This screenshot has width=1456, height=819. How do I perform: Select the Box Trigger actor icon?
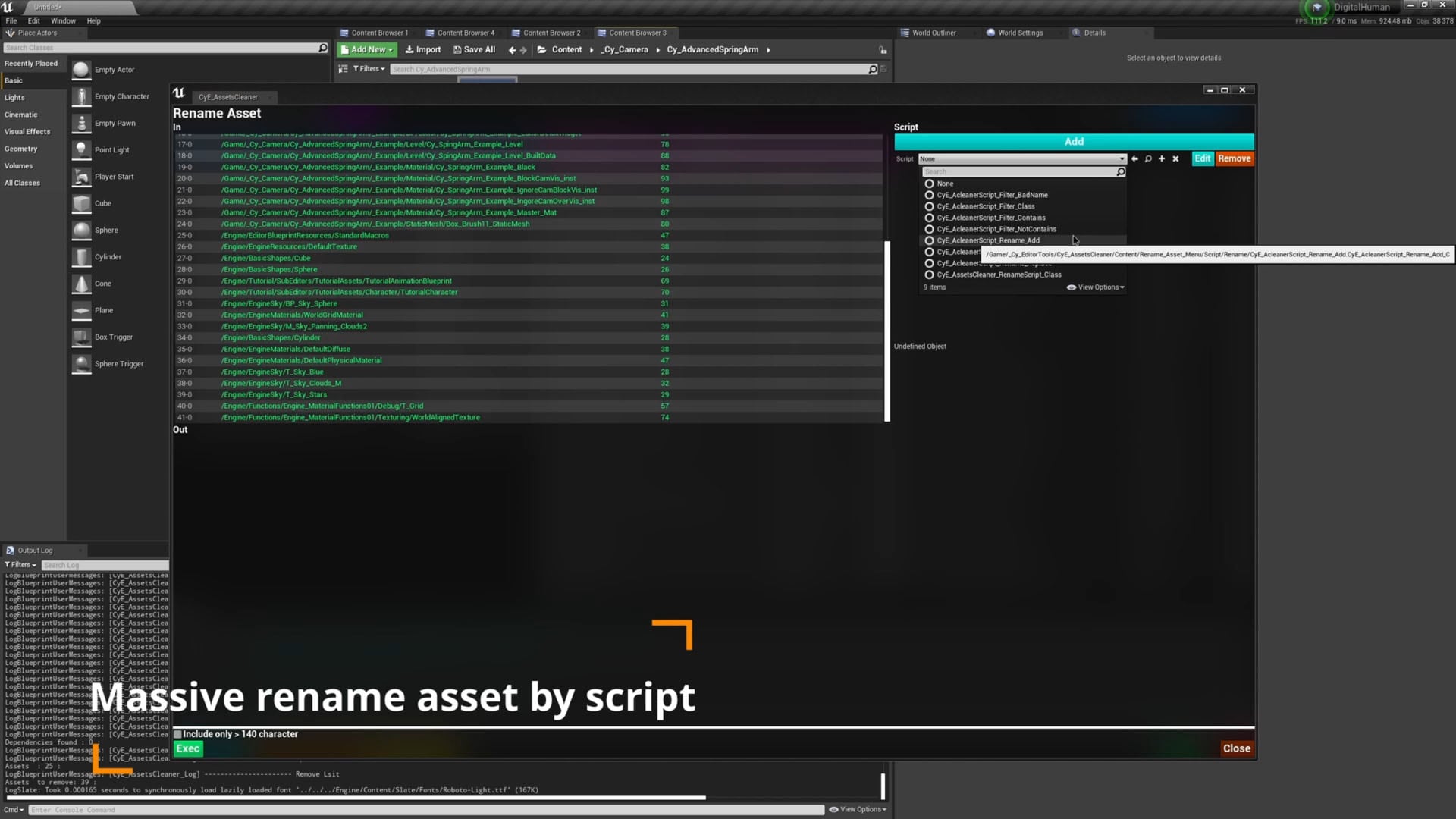coord(81,337)
